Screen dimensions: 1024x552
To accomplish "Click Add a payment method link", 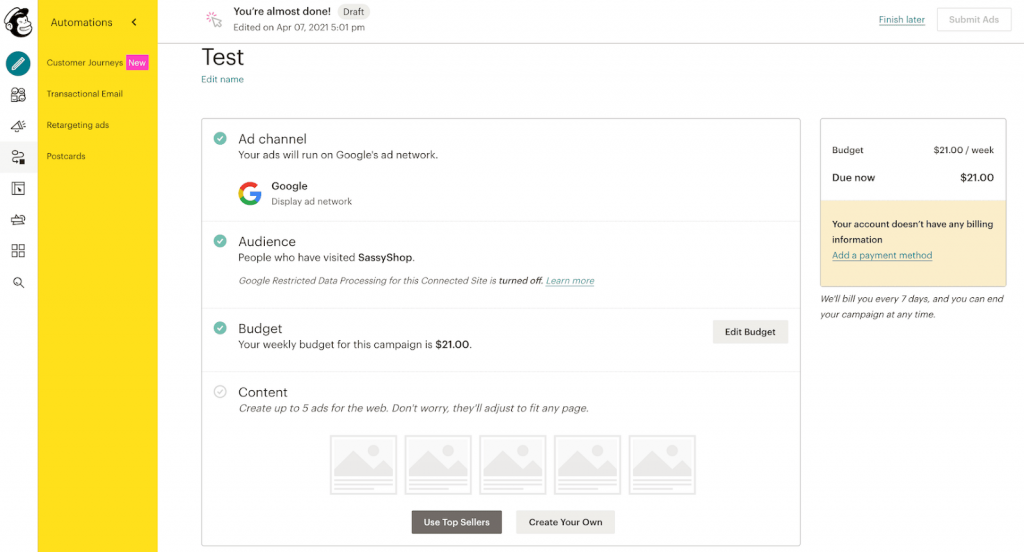I will pos(882,255).
